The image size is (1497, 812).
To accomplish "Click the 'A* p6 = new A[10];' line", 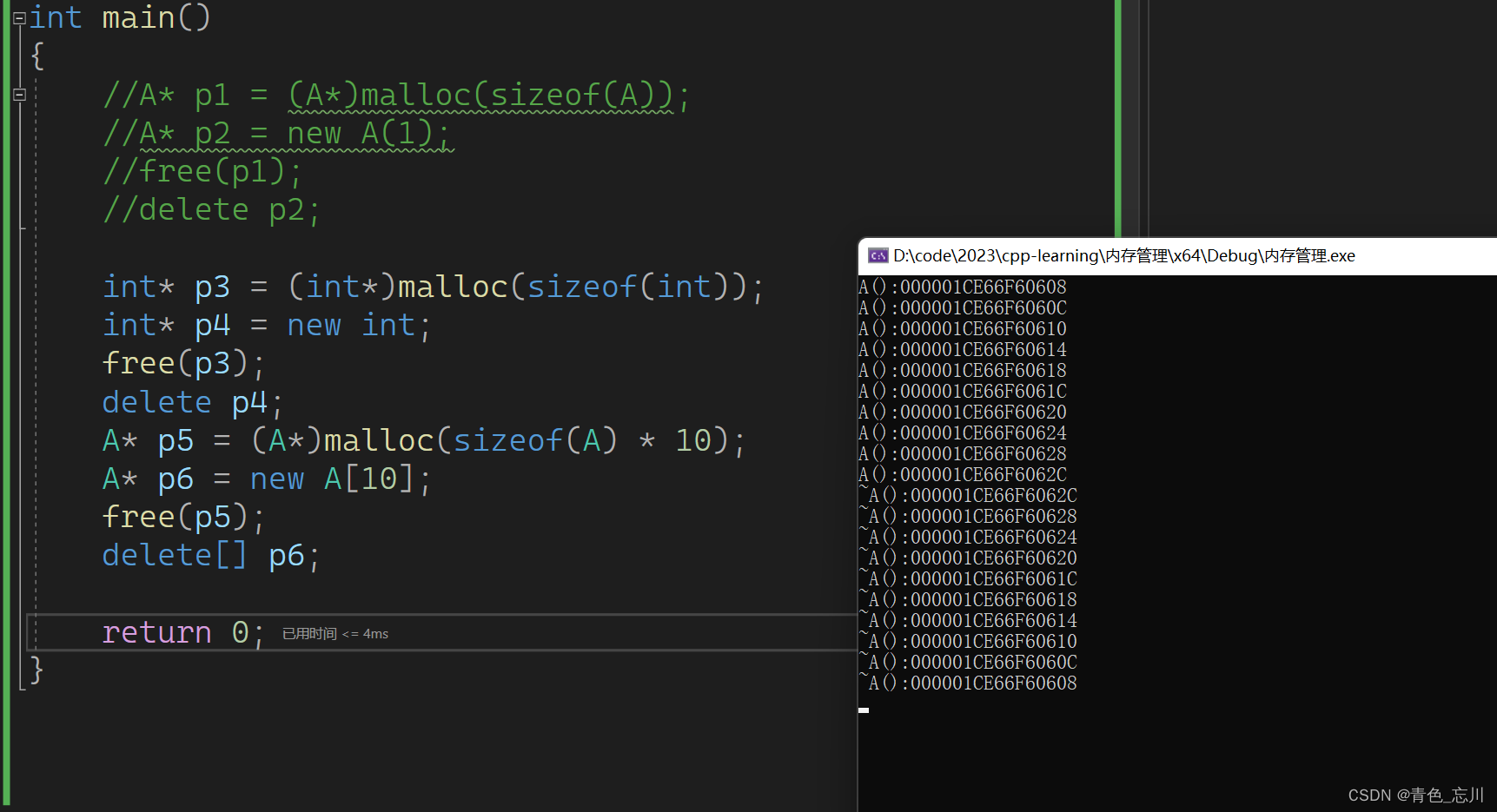I will tap(267, 479).
